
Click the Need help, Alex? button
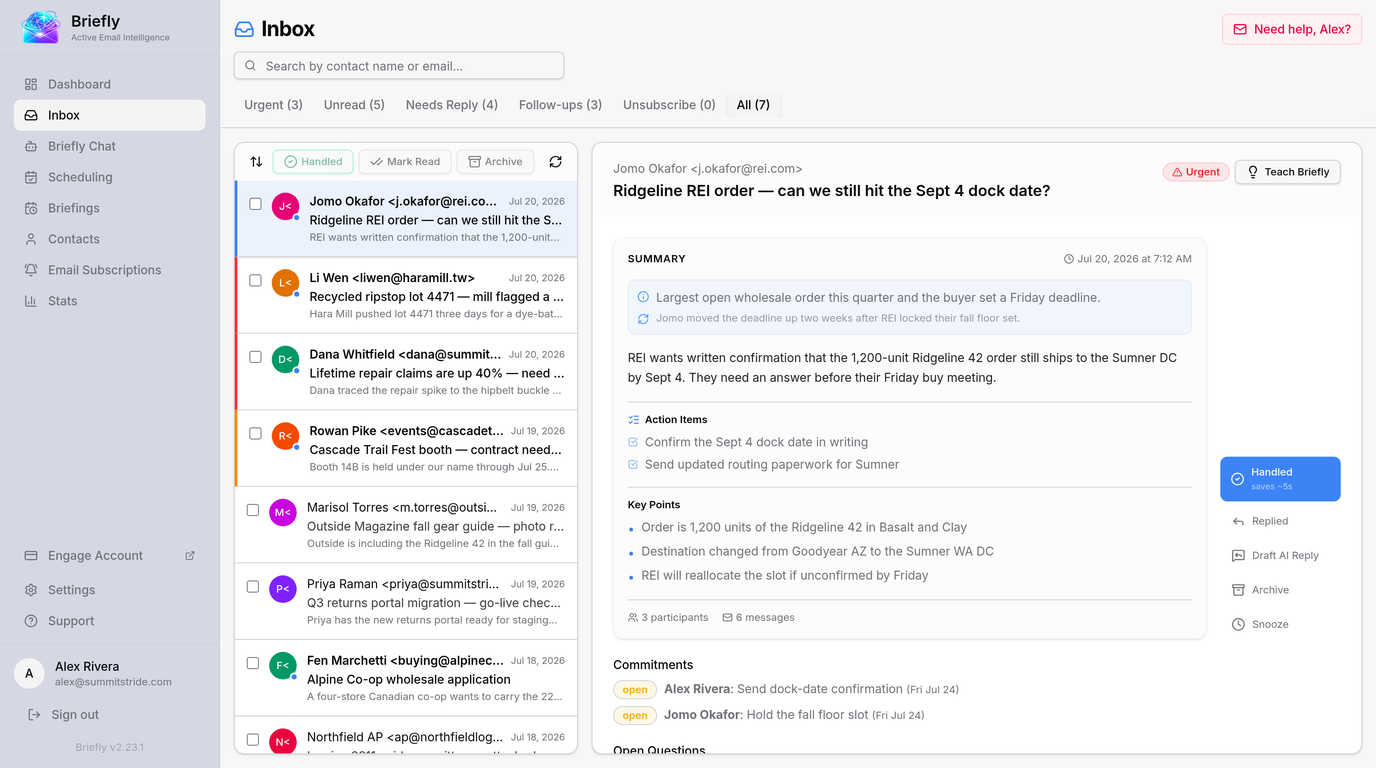pos(1292,29)
